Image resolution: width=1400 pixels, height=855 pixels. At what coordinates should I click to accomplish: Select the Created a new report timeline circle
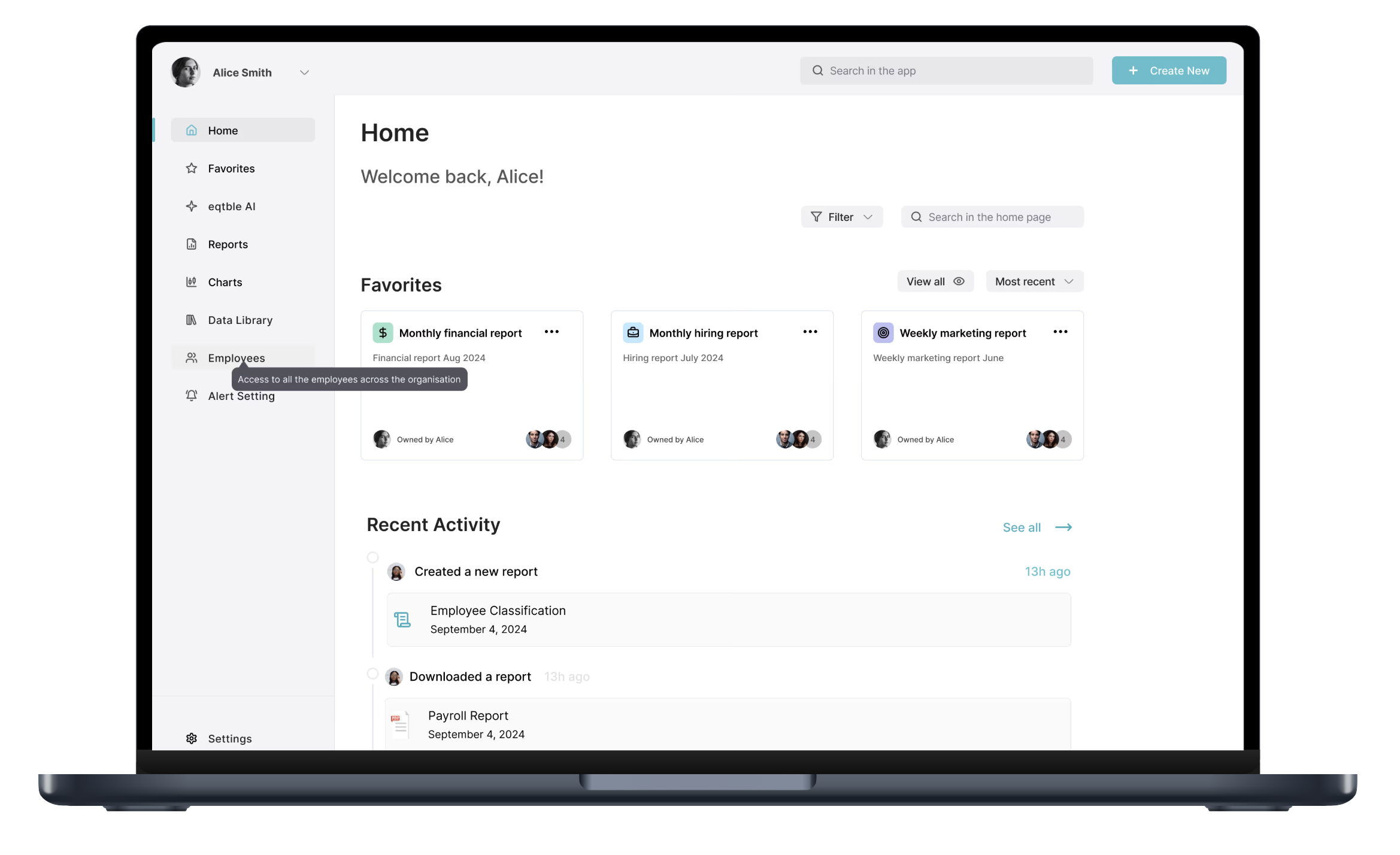372,557
